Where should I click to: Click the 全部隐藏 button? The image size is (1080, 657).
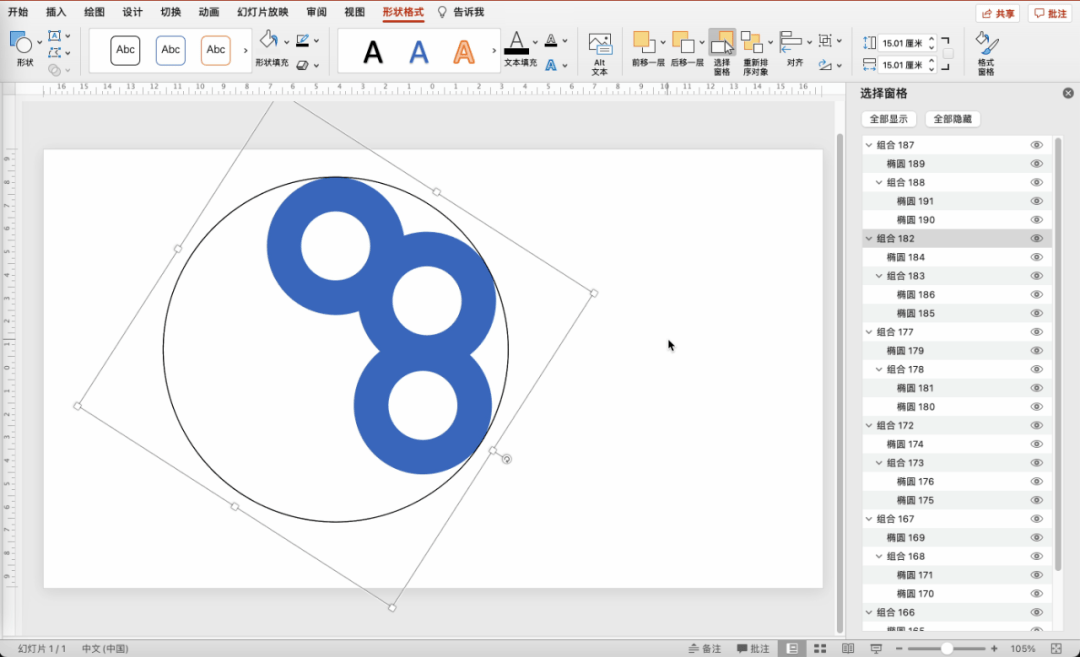coord(953,119)
